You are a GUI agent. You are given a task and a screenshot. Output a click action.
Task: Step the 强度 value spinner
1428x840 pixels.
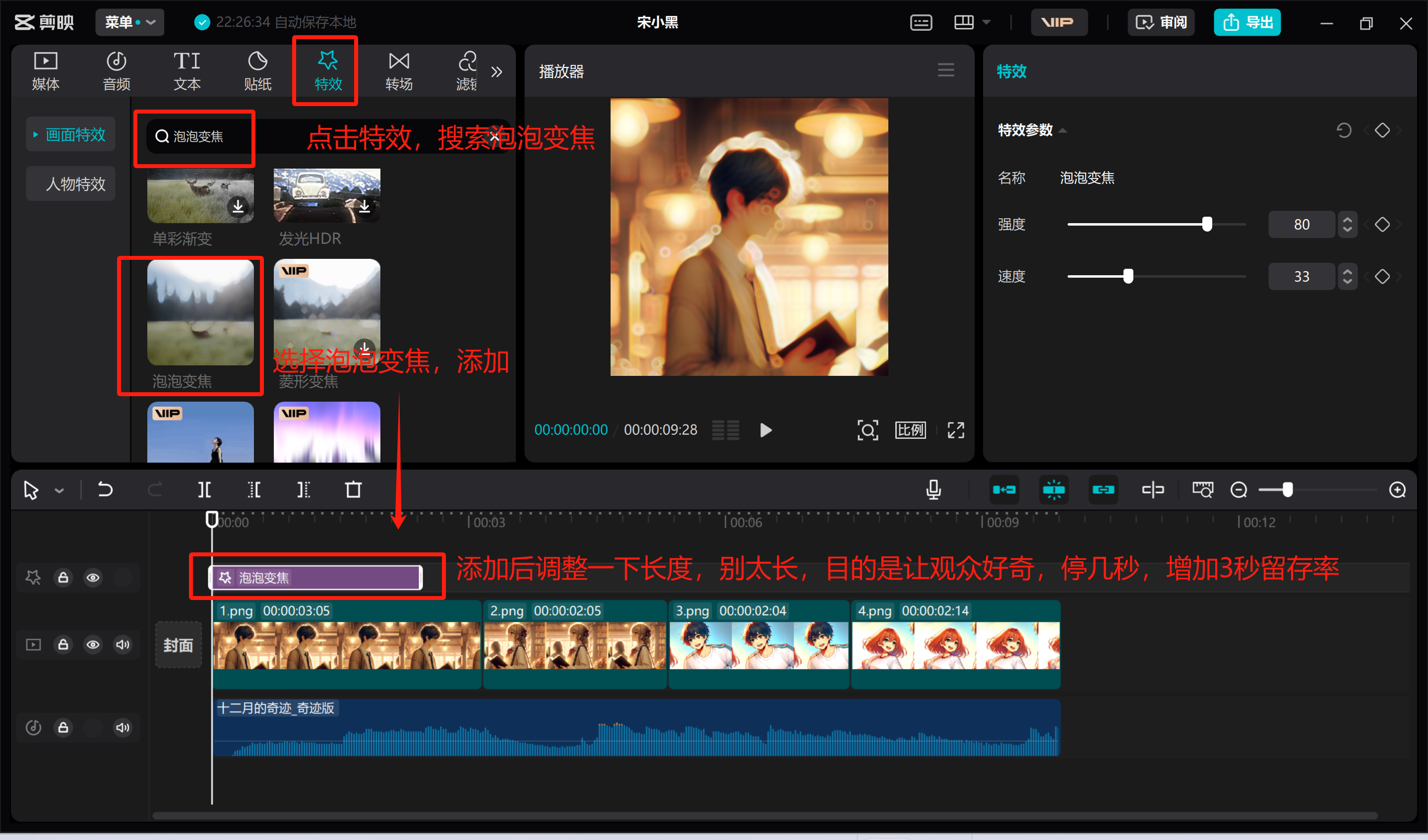point(1347,224)
